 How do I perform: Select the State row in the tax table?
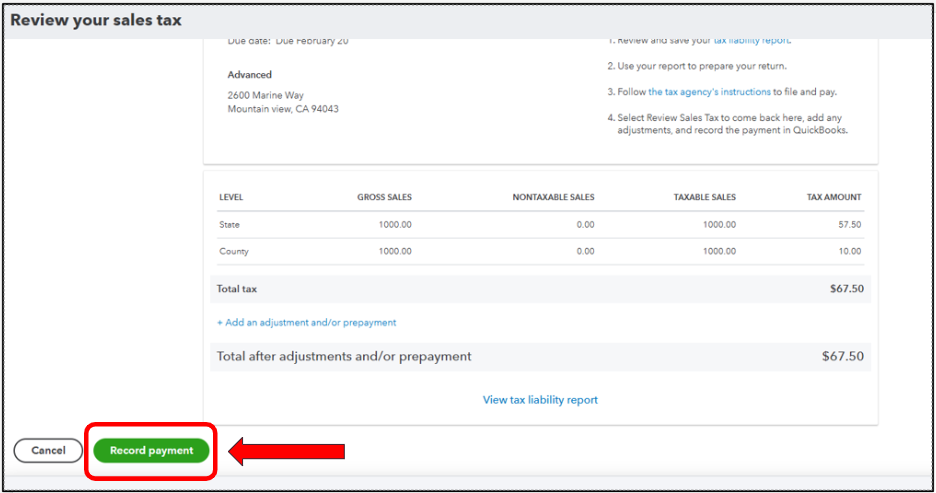540,224
